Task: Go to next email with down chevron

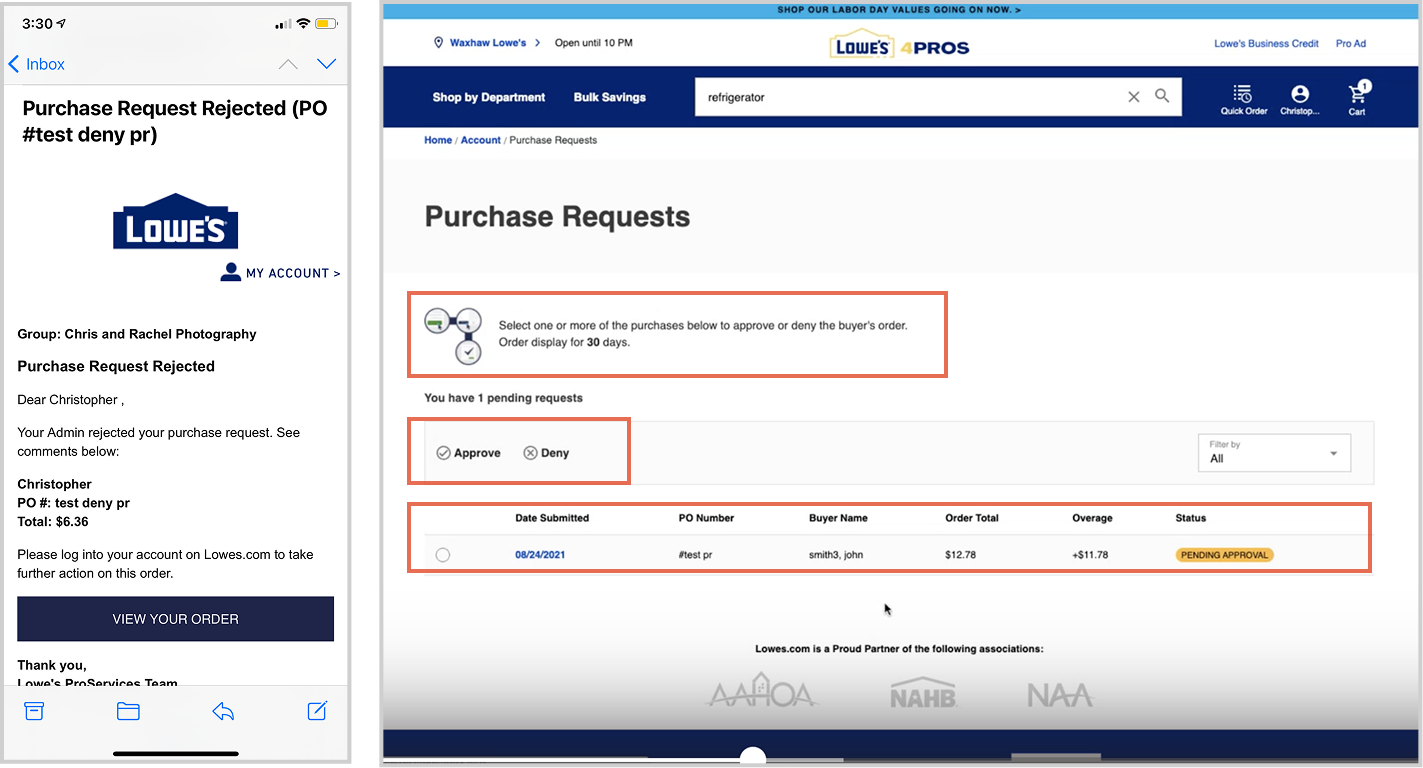Action: tap(326, 64)
